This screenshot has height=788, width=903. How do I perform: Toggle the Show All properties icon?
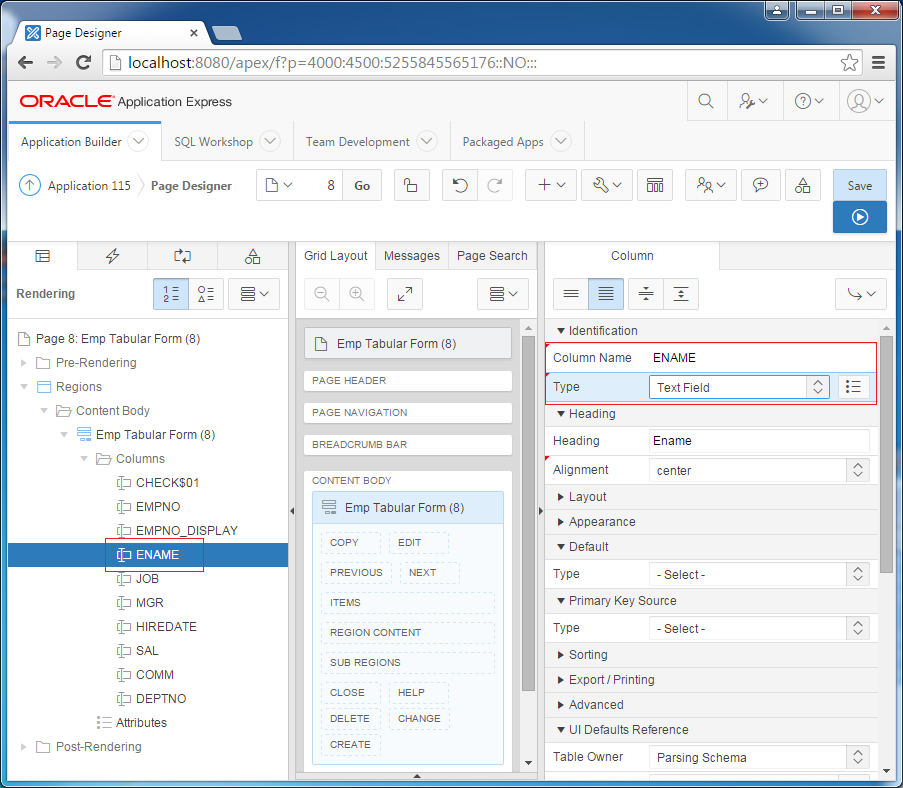pyautogui.click(x=606, y=294)
